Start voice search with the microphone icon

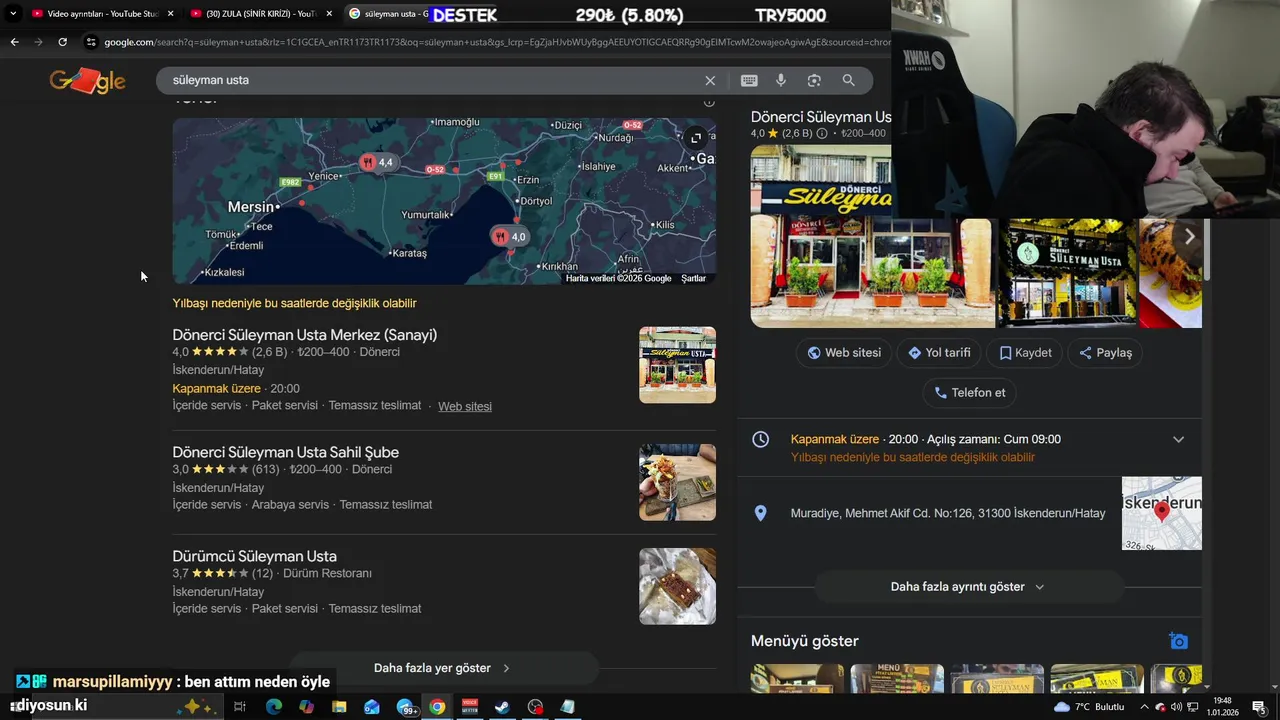[x=781, y=80]
